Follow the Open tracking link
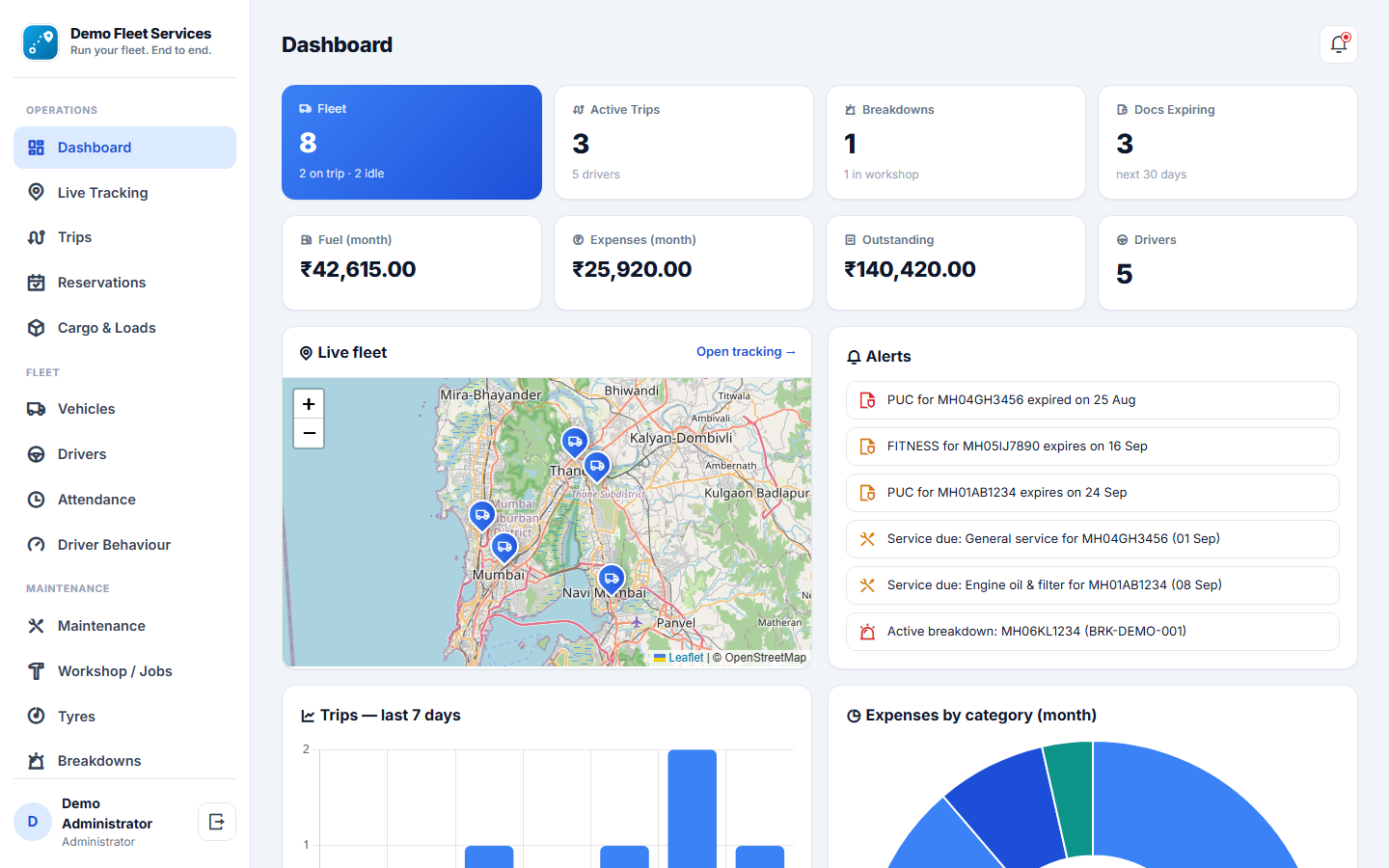1389x868 pixels. (747, 352)
